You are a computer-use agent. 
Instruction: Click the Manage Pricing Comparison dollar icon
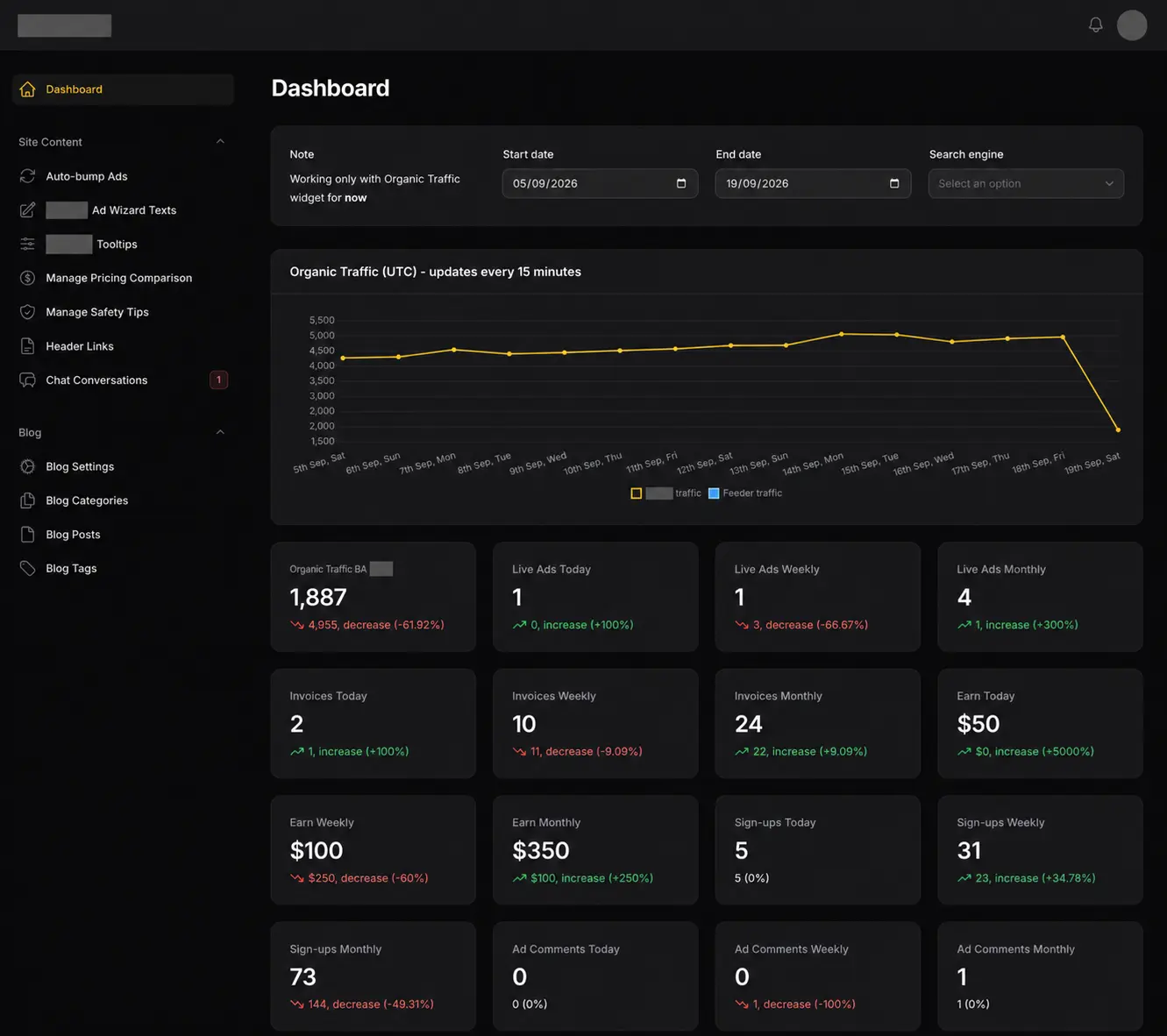(x=27, y=278)
